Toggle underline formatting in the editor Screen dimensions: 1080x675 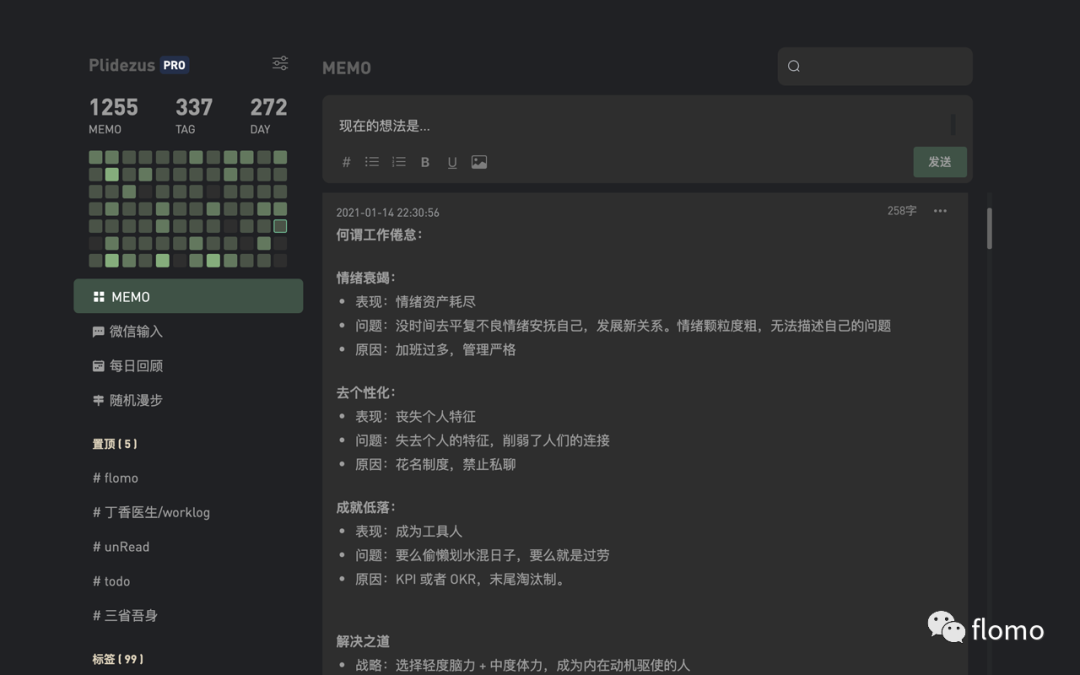pyautogui.click(x=452, y=163)
